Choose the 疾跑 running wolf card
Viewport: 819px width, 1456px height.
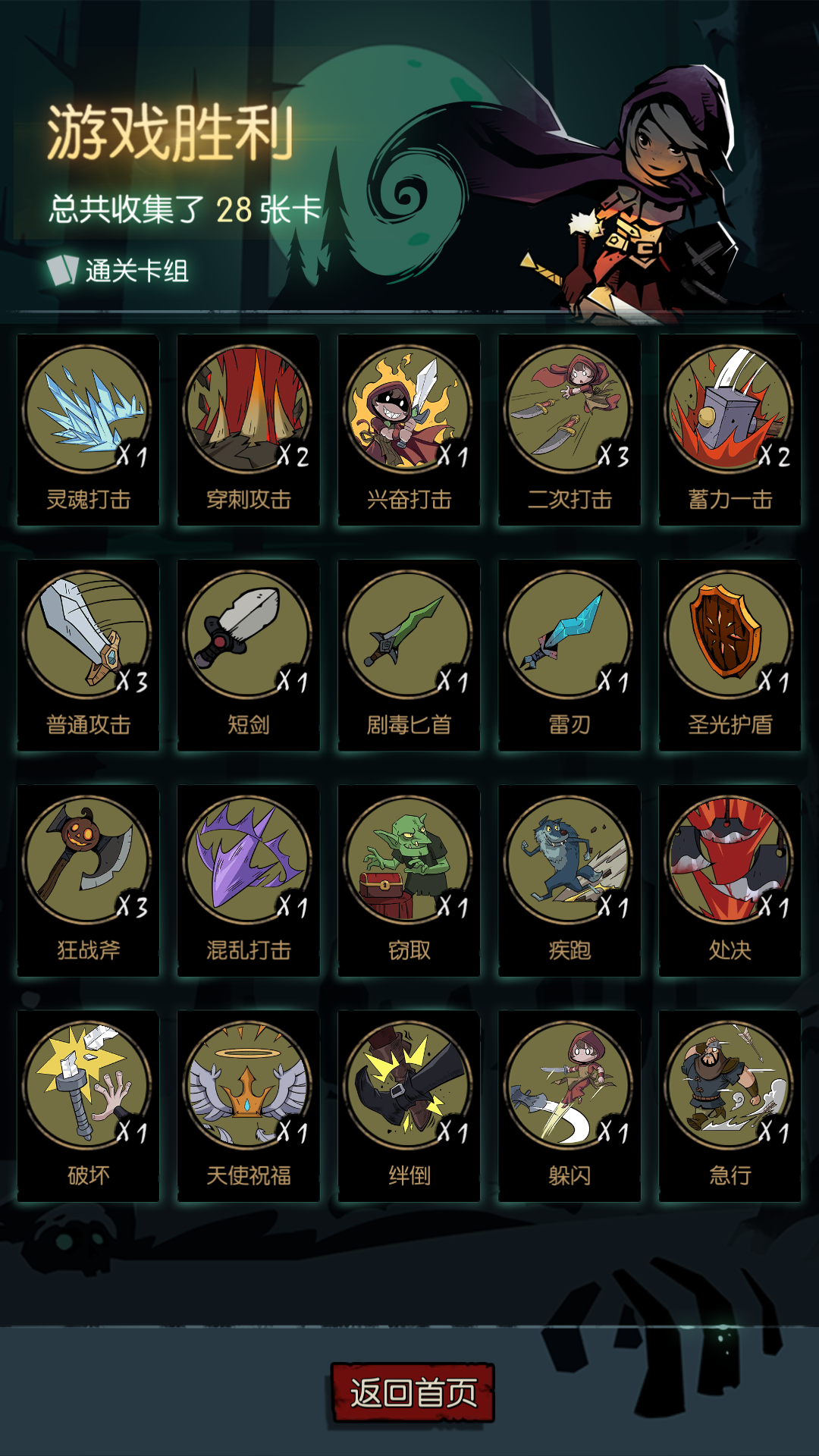570,880
